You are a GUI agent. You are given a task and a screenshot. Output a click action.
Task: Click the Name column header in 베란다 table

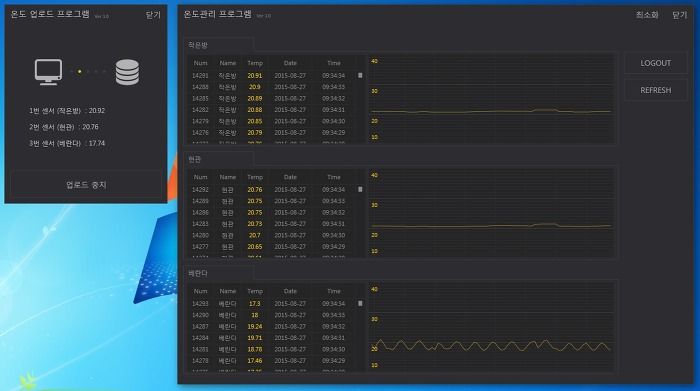[x=228, y=291]
